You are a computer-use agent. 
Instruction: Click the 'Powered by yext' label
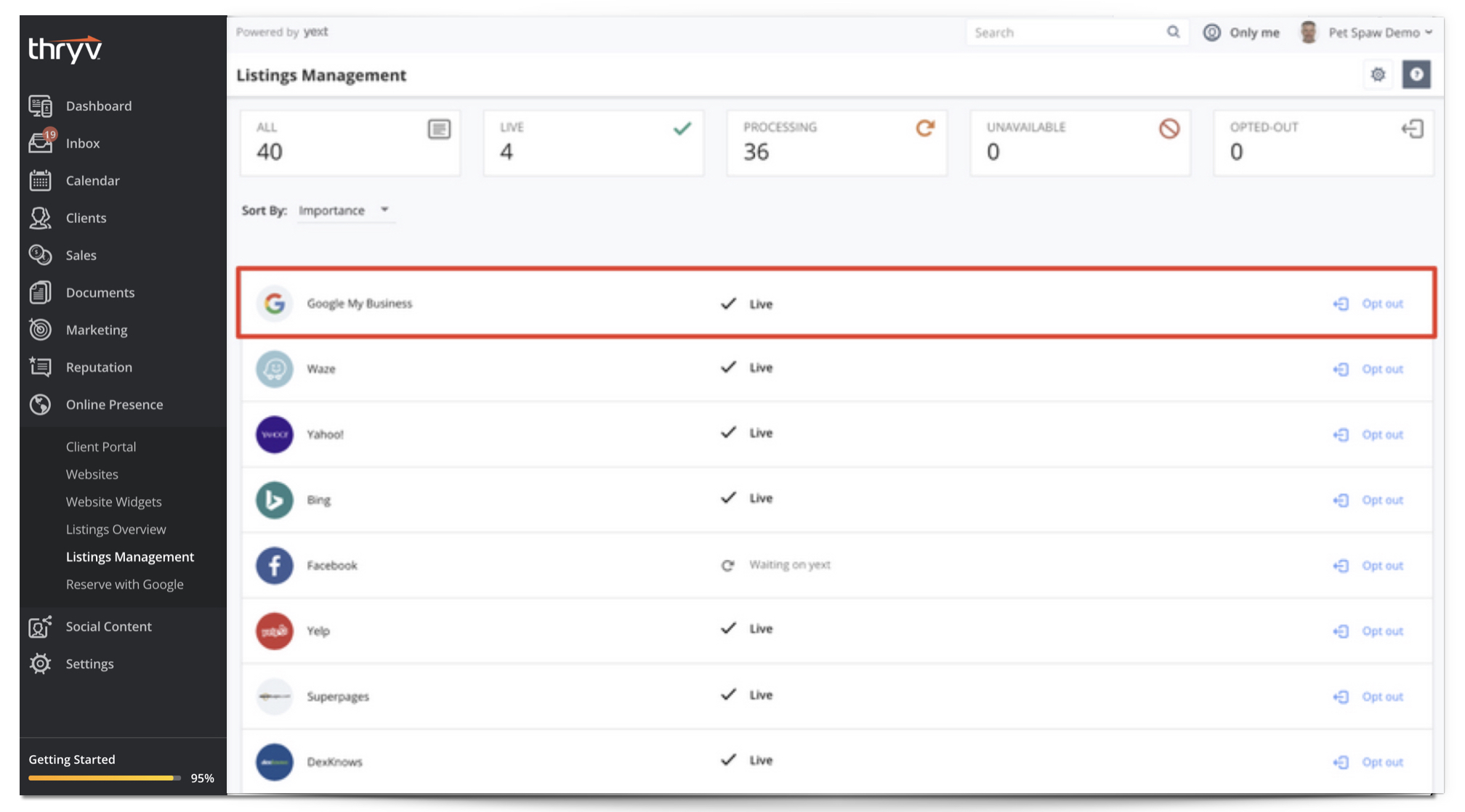tap(282, 32)
